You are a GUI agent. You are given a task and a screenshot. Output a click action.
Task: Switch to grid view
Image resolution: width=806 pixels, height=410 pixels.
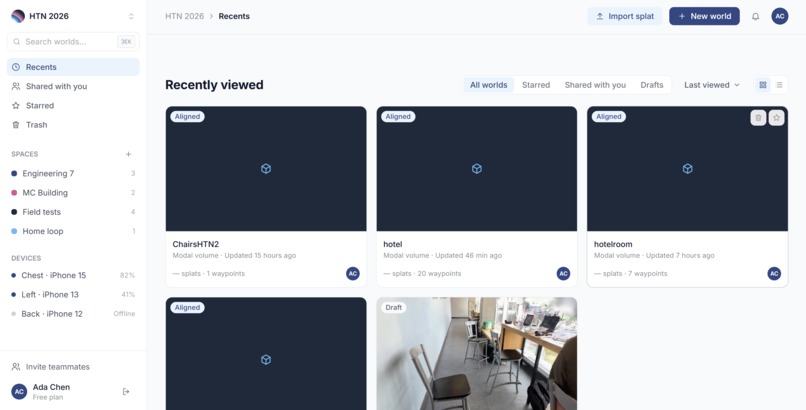(763, 85)
